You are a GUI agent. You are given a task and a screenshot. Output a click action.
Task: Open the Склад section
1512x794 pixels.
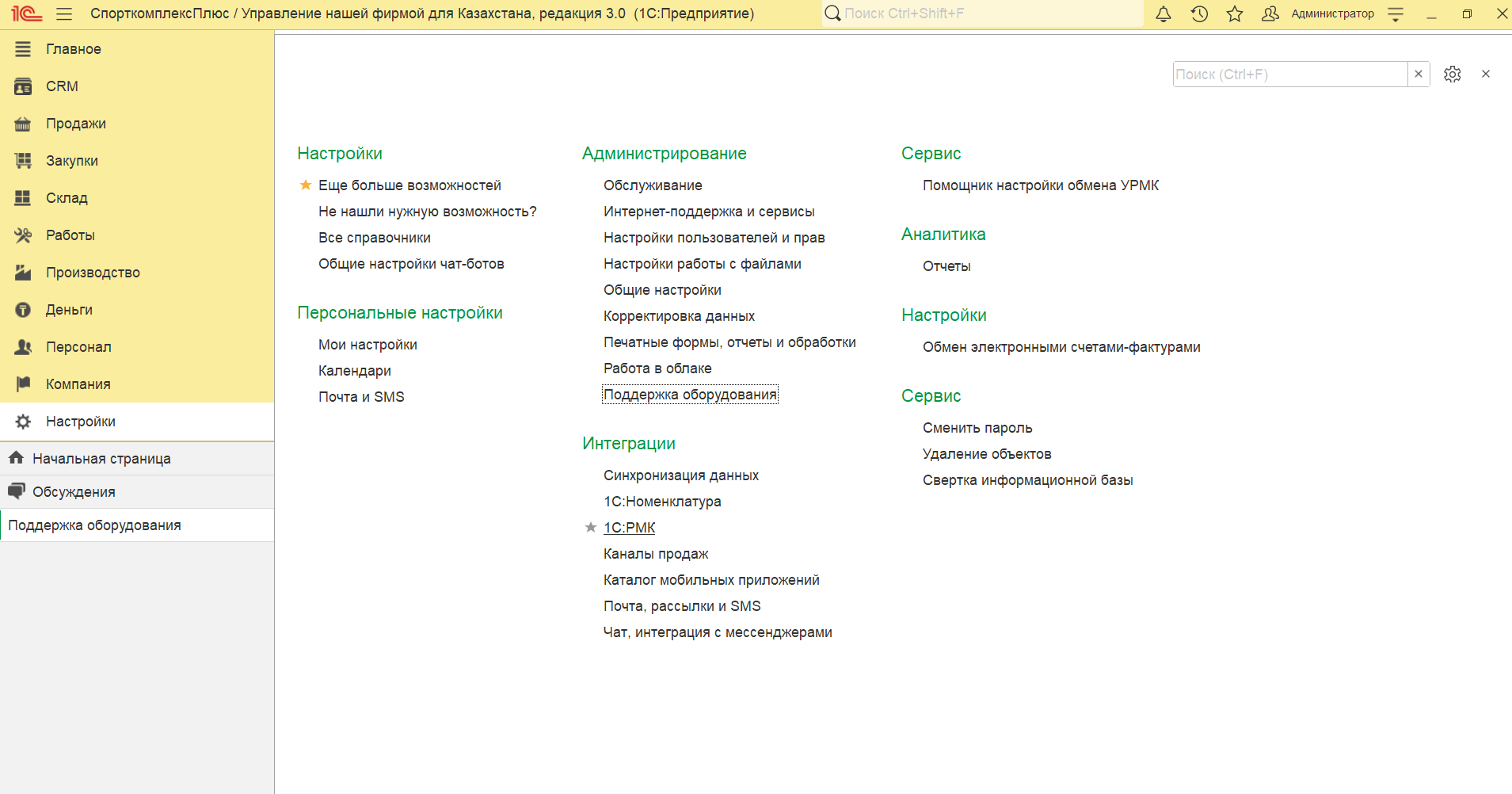[x=137, y=198]
